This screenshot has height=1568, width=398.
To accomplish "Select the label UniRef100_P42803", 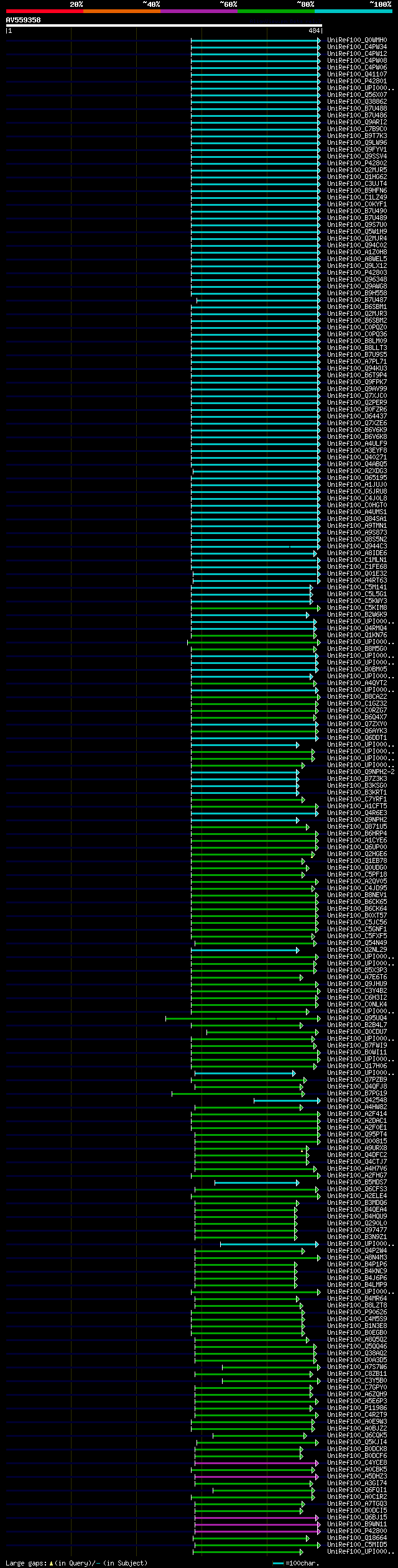I will [x=357, y=272].
